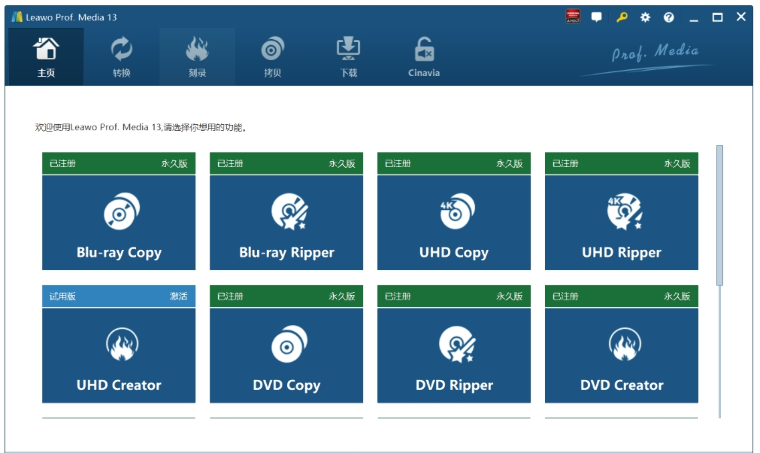Switch to the 刻录 (Burn) tab
Viewport: 760px width, 453px height.
(x=197, y=56)
